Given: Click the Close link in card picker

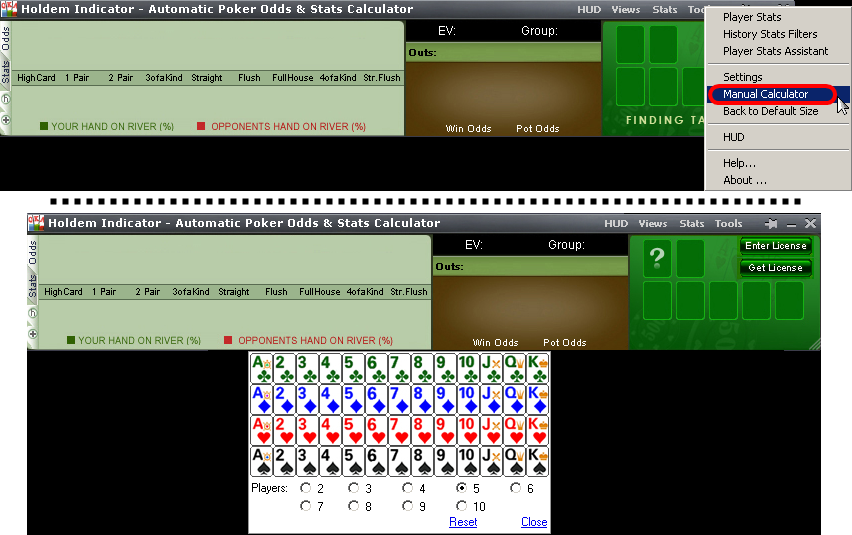Looking at the screenshot, I should point(534,522).
